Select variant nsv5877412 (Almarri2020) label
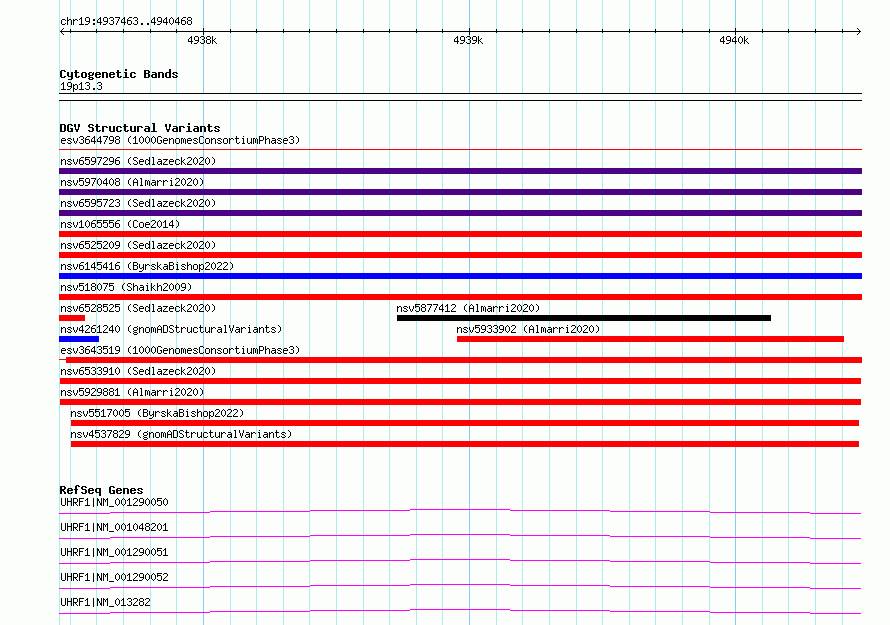The height and width of the screenshot is (625, 890). click(468, 308)
